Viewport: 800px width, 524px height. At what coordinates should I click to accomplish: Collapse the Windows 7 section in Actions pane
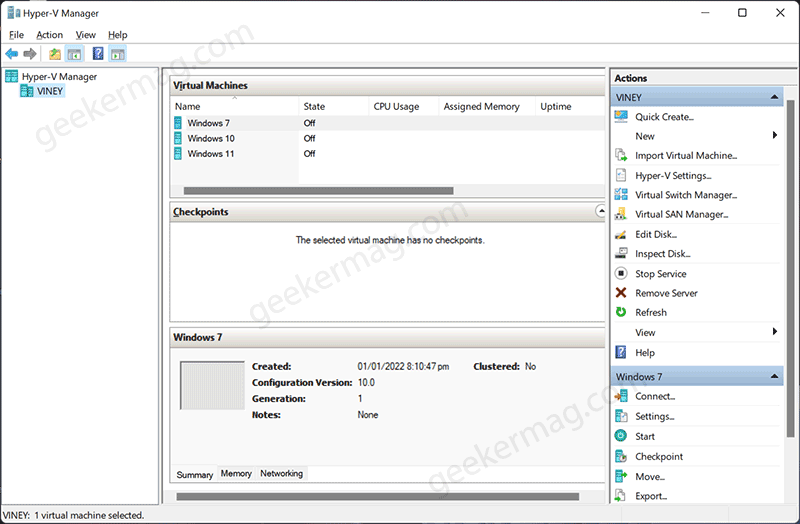point(774,377)
